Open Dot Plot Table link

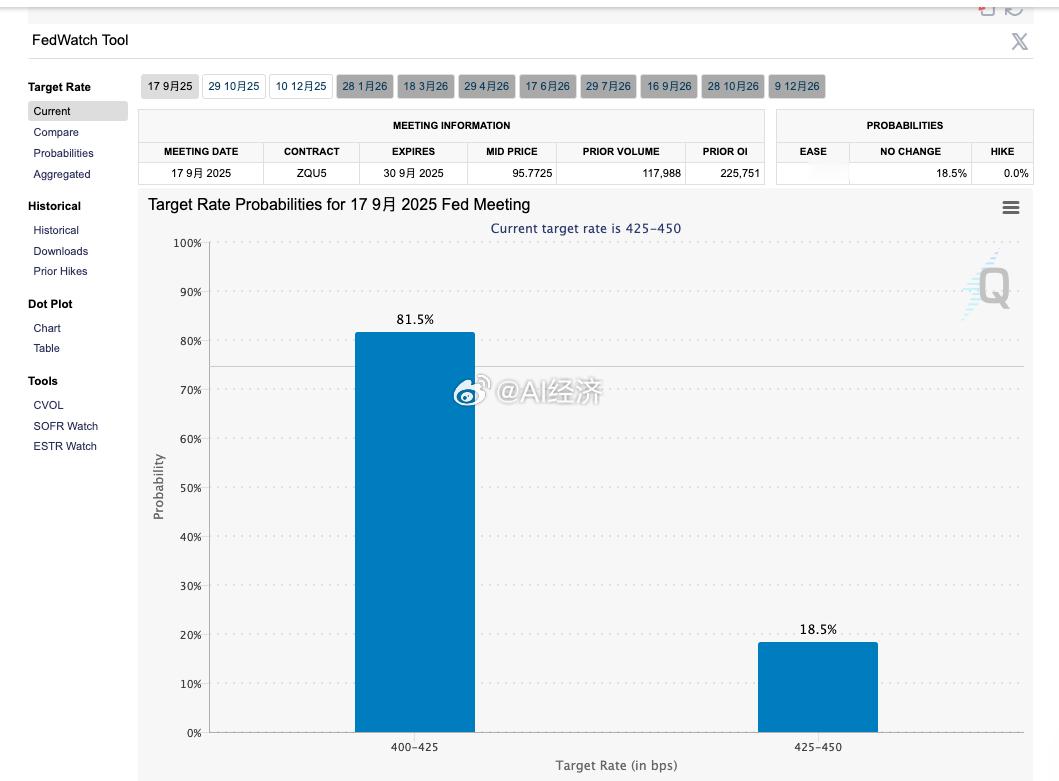coord(47,349)
